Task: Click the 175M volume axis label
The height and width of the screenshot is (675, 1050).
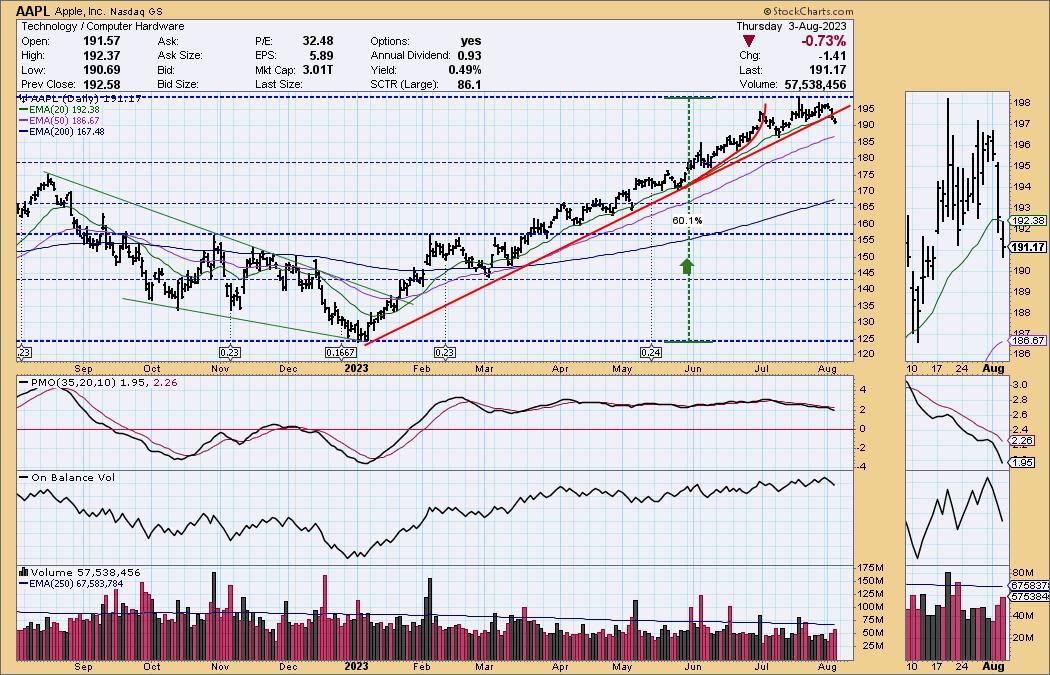Action: [871, 569]
